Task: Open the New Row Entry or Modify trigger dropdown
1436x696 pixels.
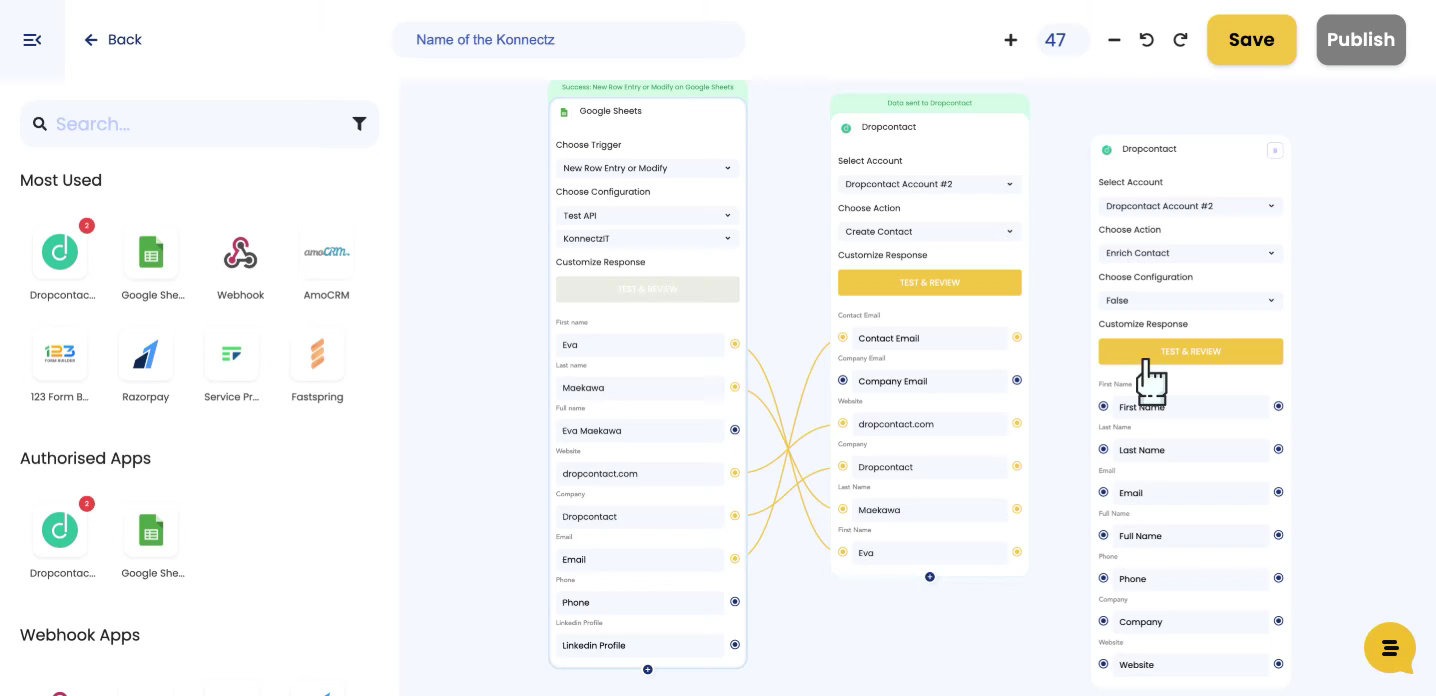Action: (x=648, y=168)
